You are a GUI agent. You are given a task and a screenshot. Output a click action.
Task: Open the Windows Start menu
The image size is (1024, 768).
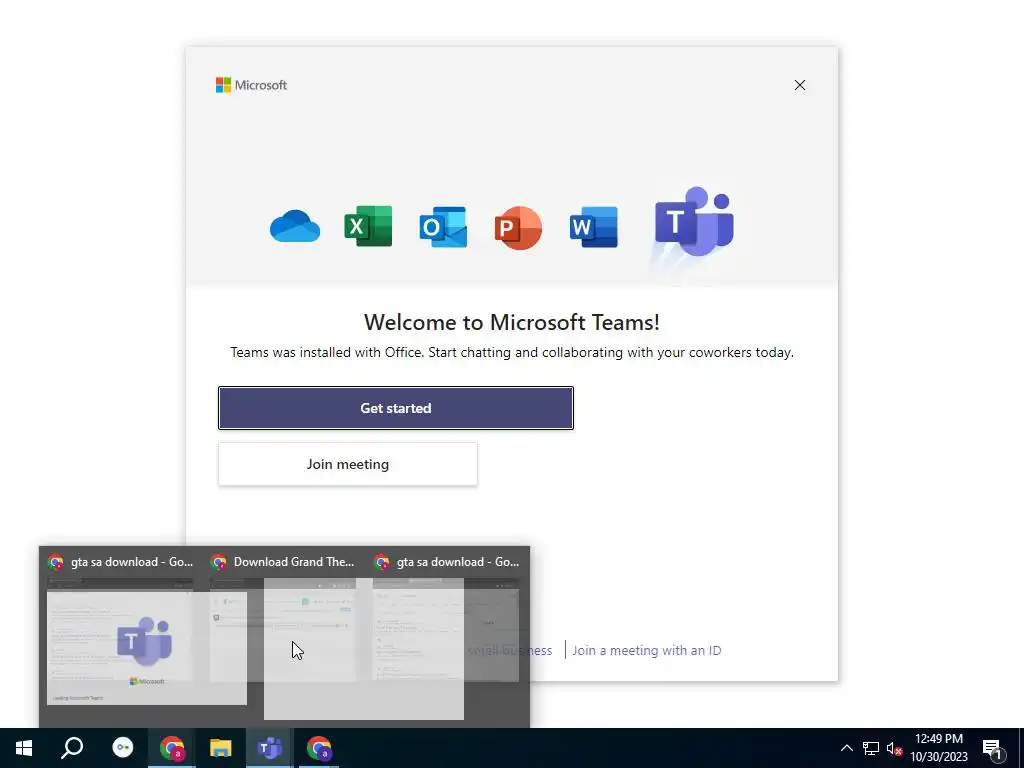24,748
